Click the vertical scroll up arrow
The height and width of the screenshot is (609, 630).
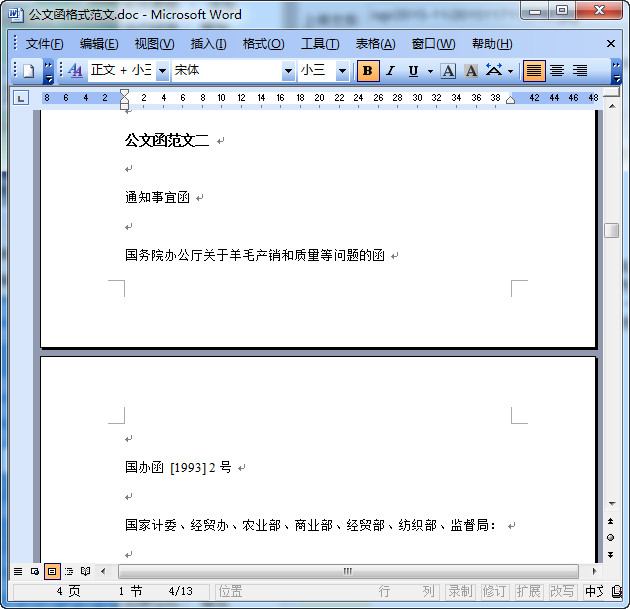click(x=612, y=106)
